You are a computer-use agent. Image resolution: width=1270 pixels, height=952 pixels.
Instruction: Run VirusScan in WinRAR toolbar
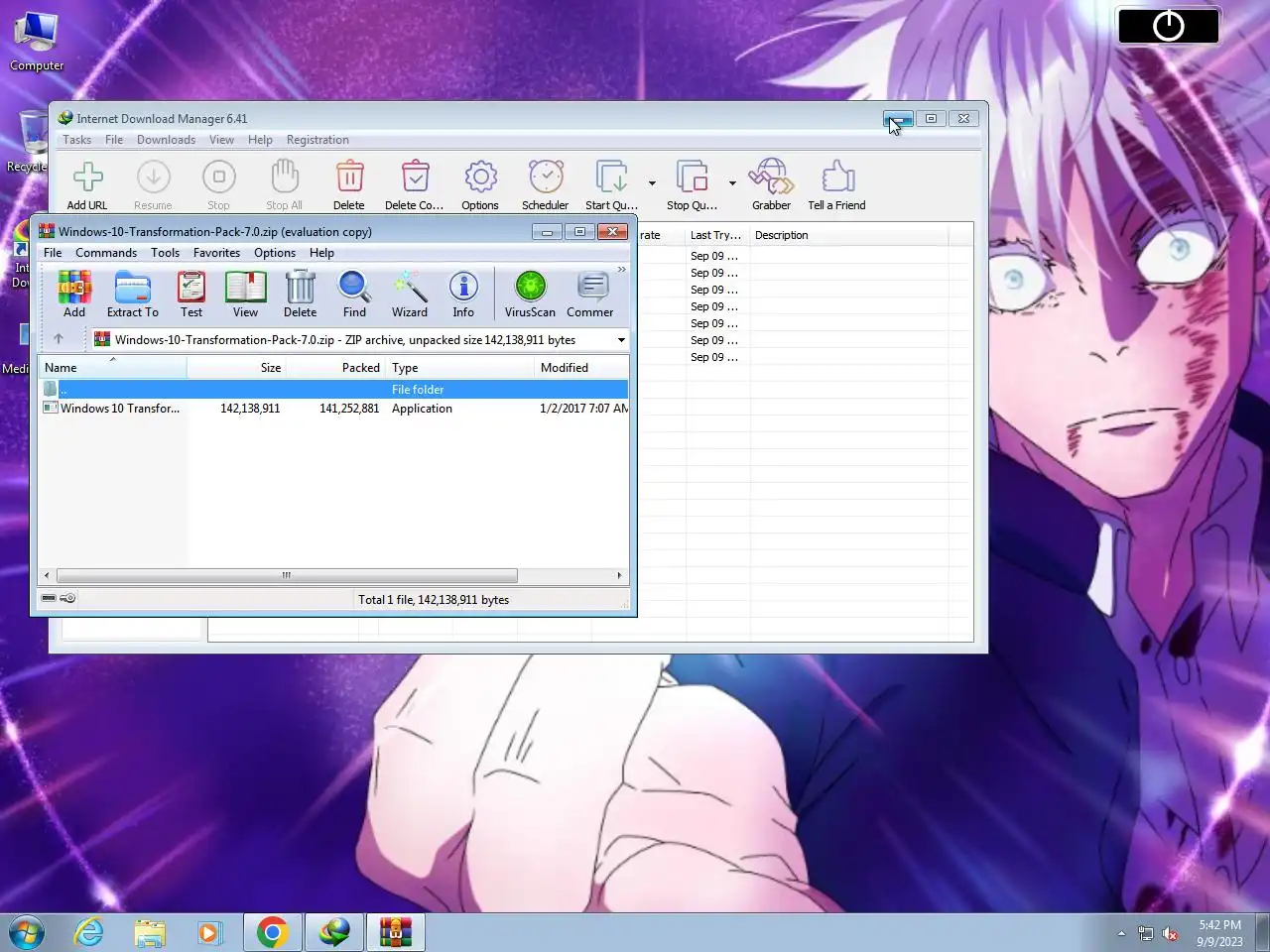pos(530,295)
